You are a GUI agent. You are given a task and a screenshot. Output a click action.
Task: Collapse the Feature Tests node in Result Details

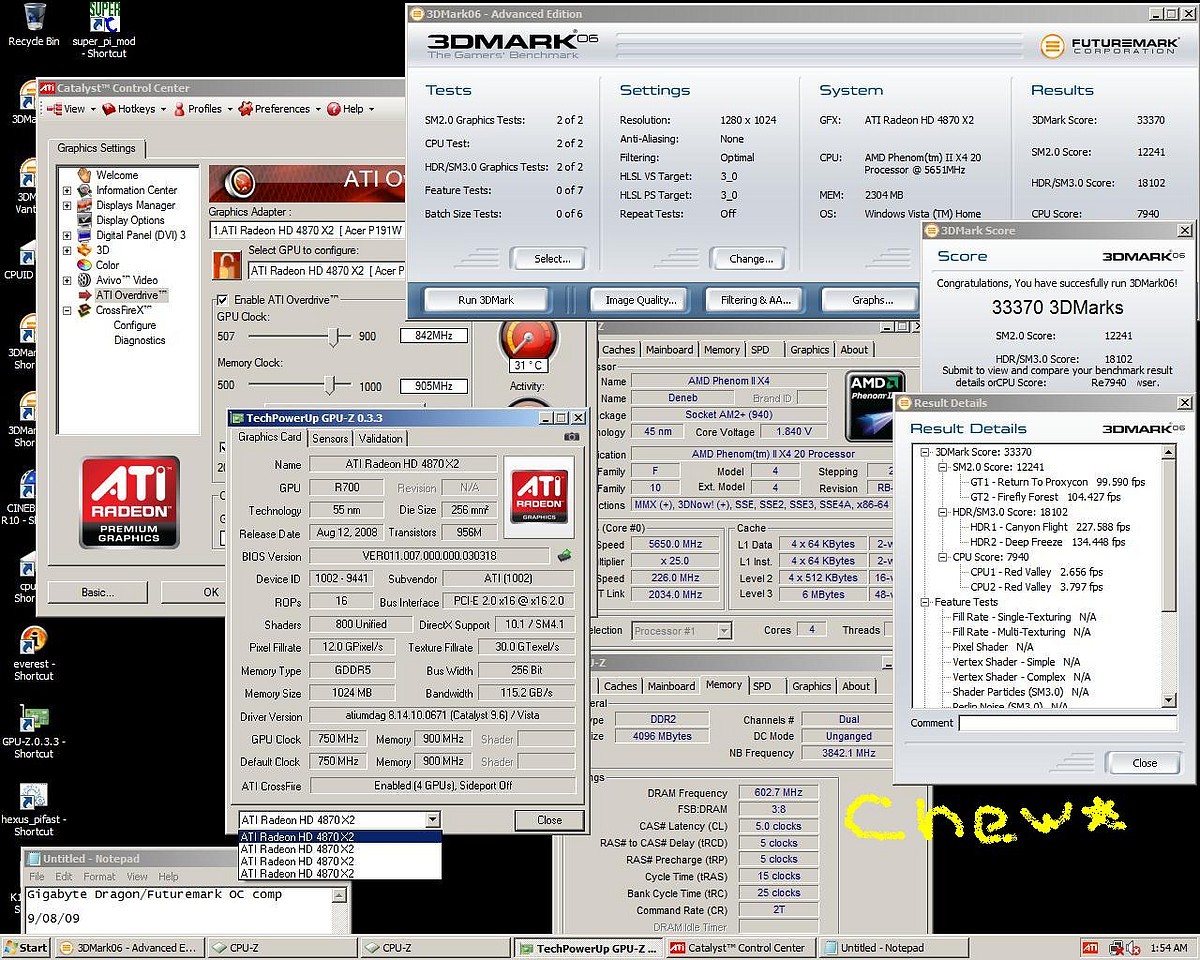(925, 602)
